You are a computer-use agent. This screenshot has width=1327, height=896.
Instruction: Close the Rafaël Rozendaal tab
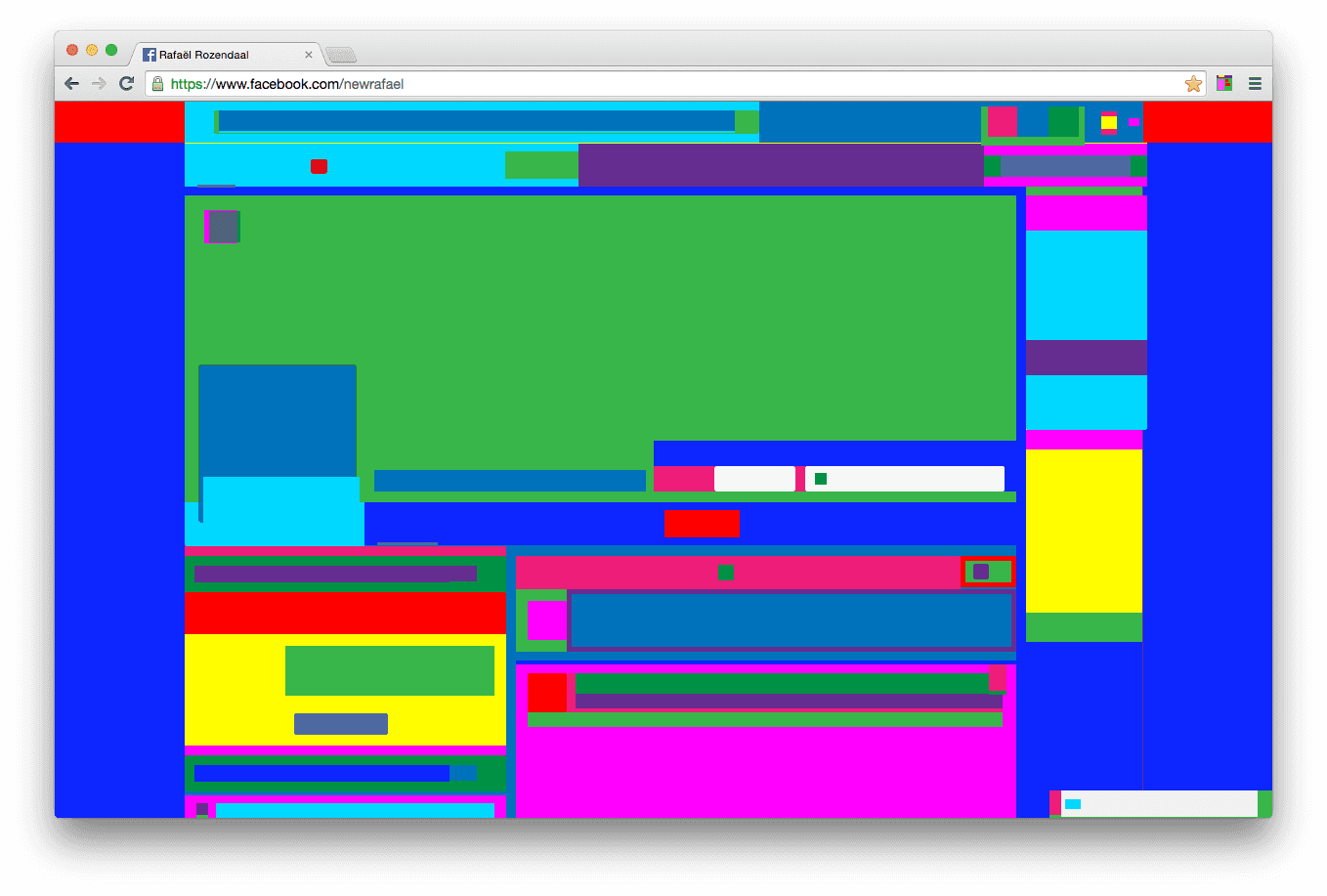pyautogui.click(x=309, y=55)
